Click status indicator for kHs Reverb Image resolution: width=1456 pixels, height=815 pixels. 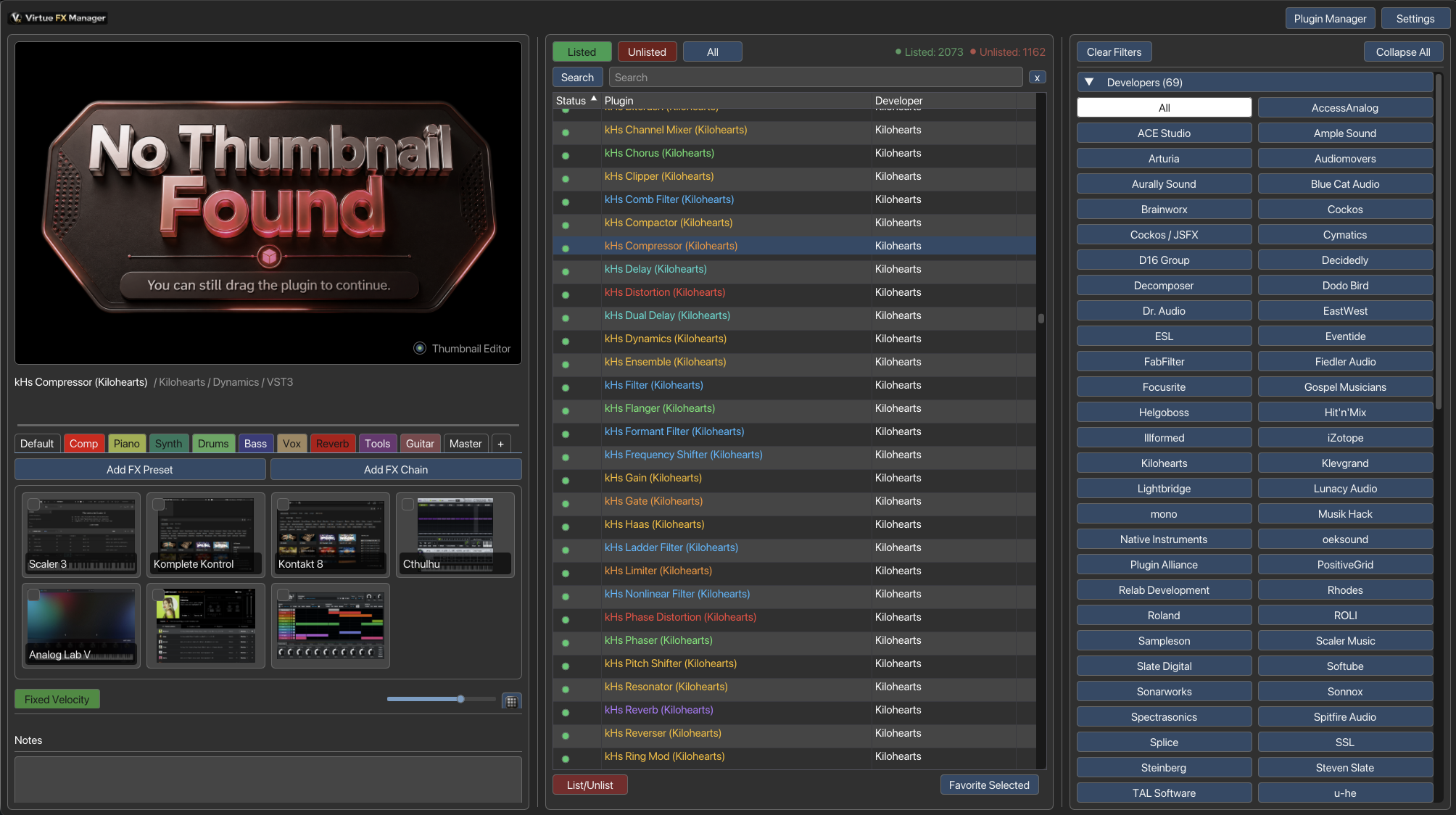tap(566, 712)
